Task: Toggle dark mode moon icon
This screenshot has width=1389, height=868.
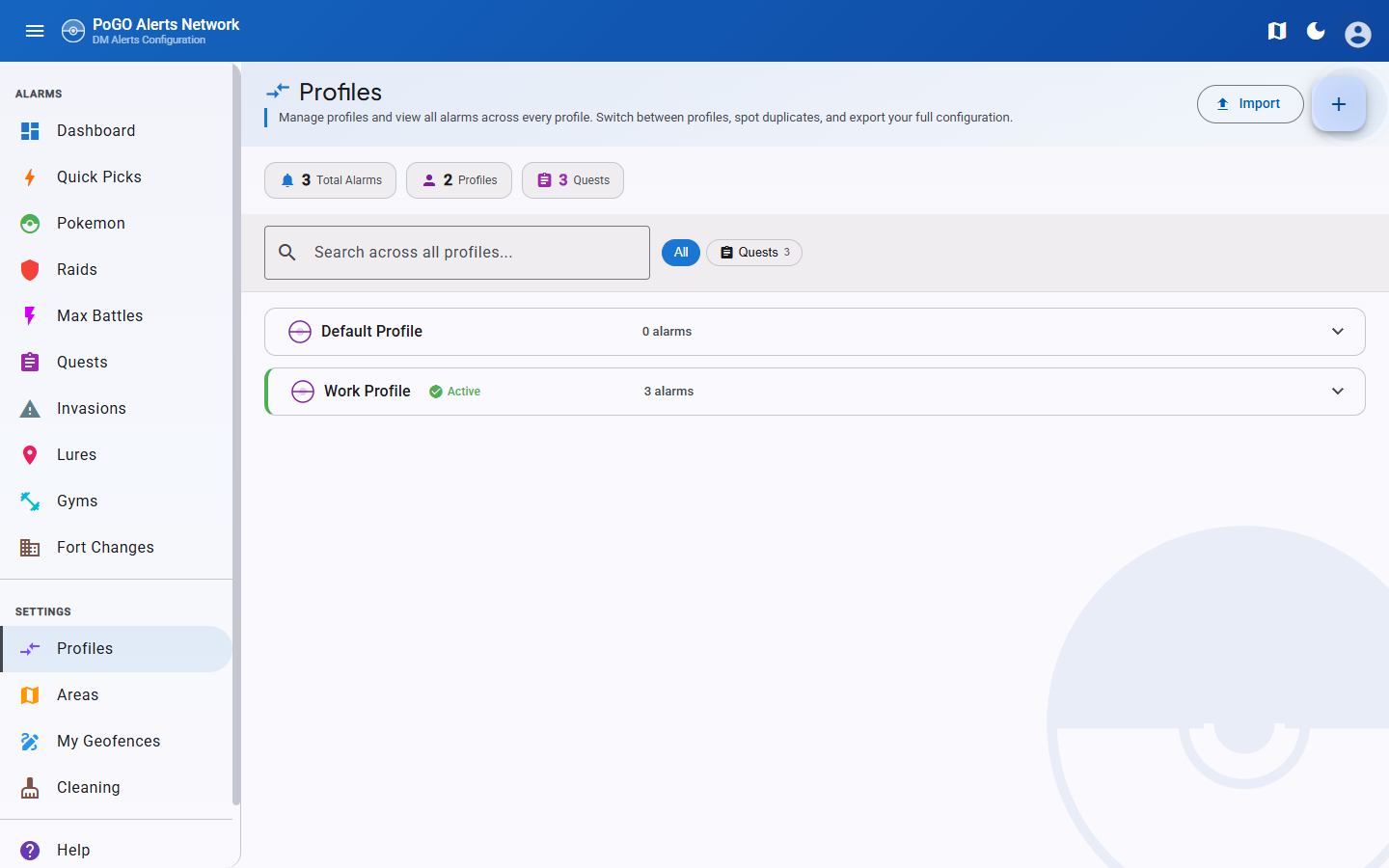Action: tap(1316, 31)
